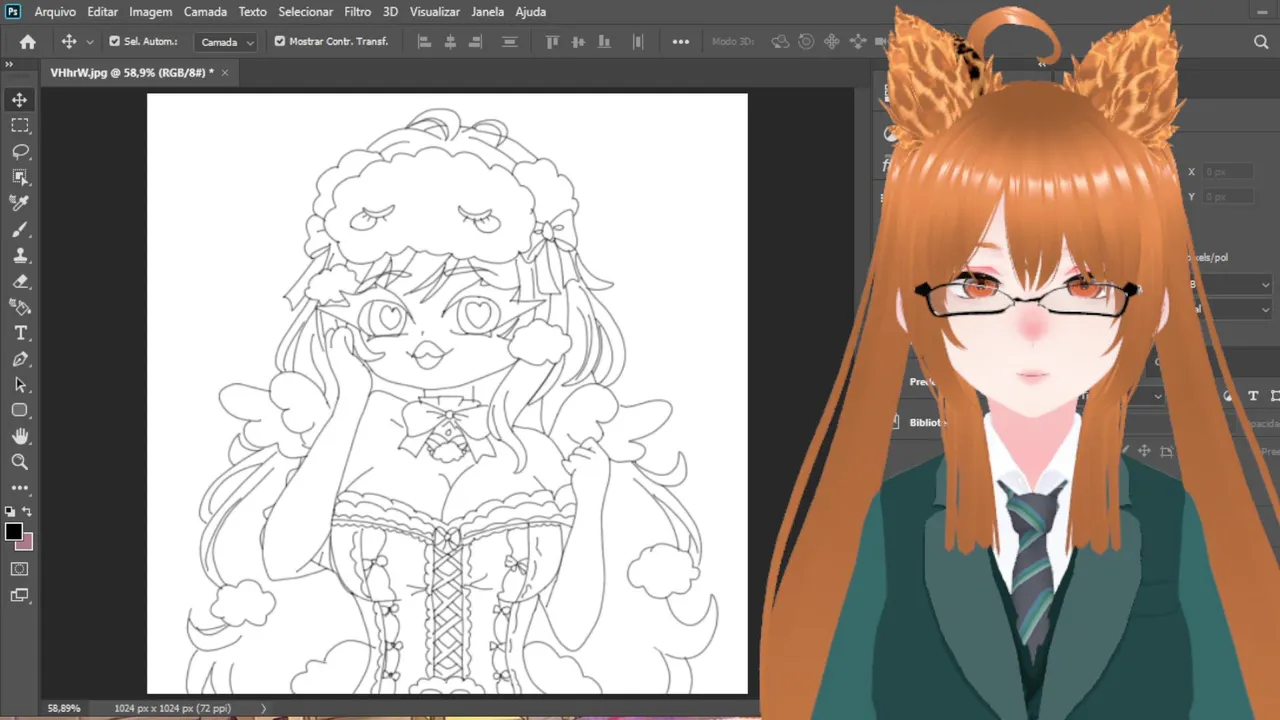1280x720 pixels.
Task: Close the VHhrW.jpg document tab
Action: pyautogui.click(x=225, y=73)
